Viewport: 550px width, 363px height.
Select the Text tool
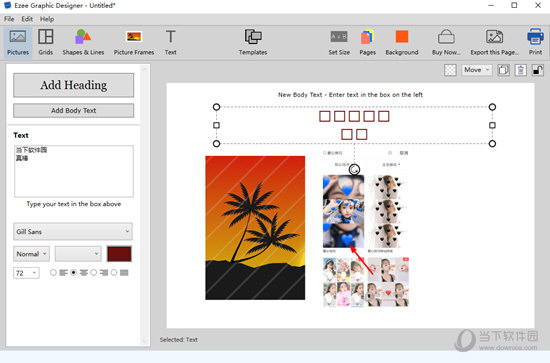point(170,42)
